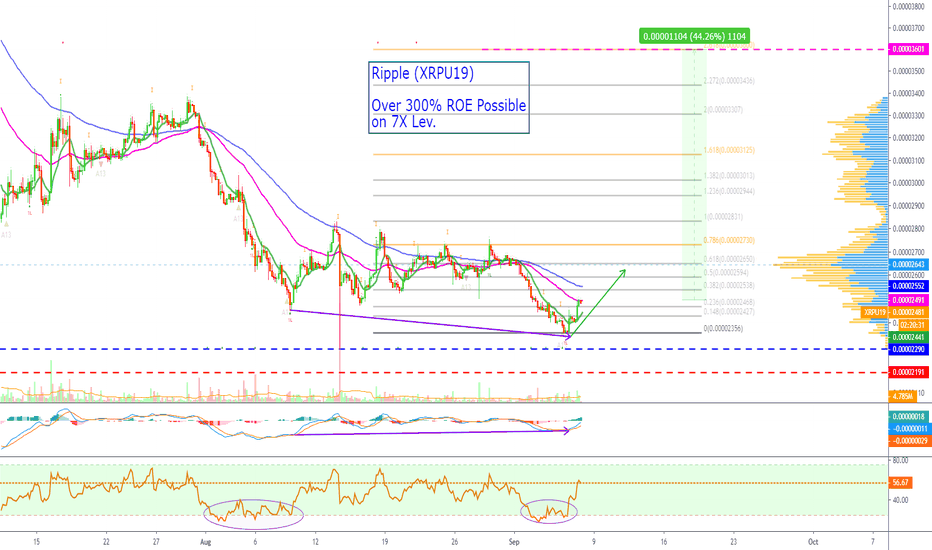
Task: Click the 1.618(0.00003125) Fibonacci level label
Action: pos(729,150)
